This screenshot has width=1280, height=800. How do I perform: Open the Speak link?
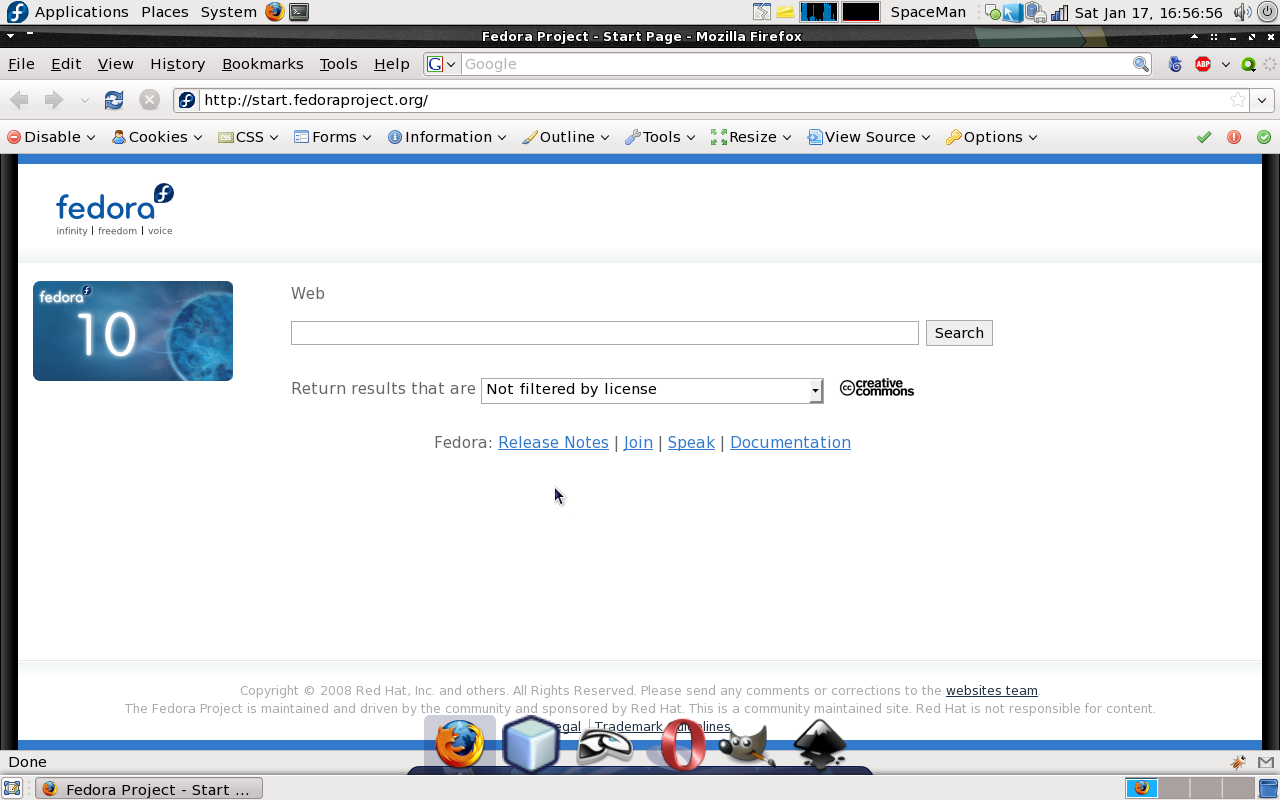tap(691, 442)
